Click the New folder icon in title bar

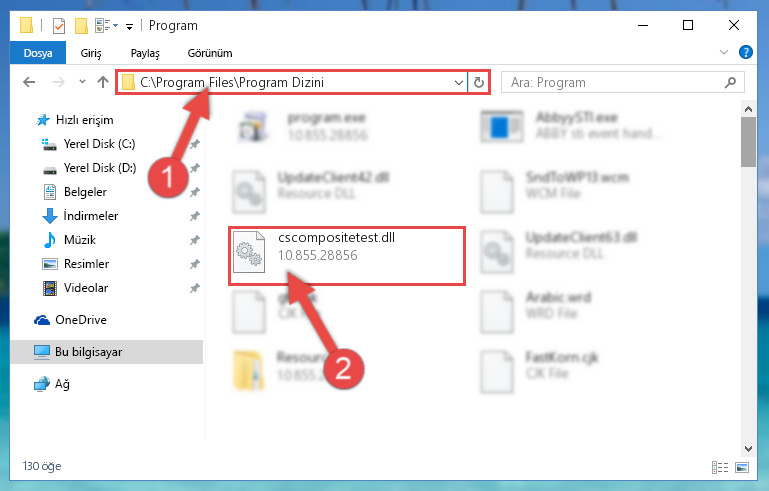coord(81,26)
